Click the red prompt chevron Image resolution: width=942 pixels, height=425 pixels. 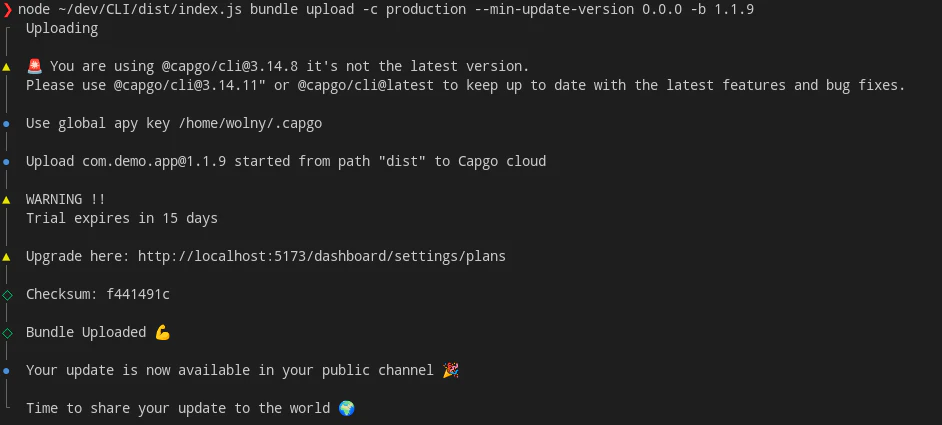click(8, 9)
